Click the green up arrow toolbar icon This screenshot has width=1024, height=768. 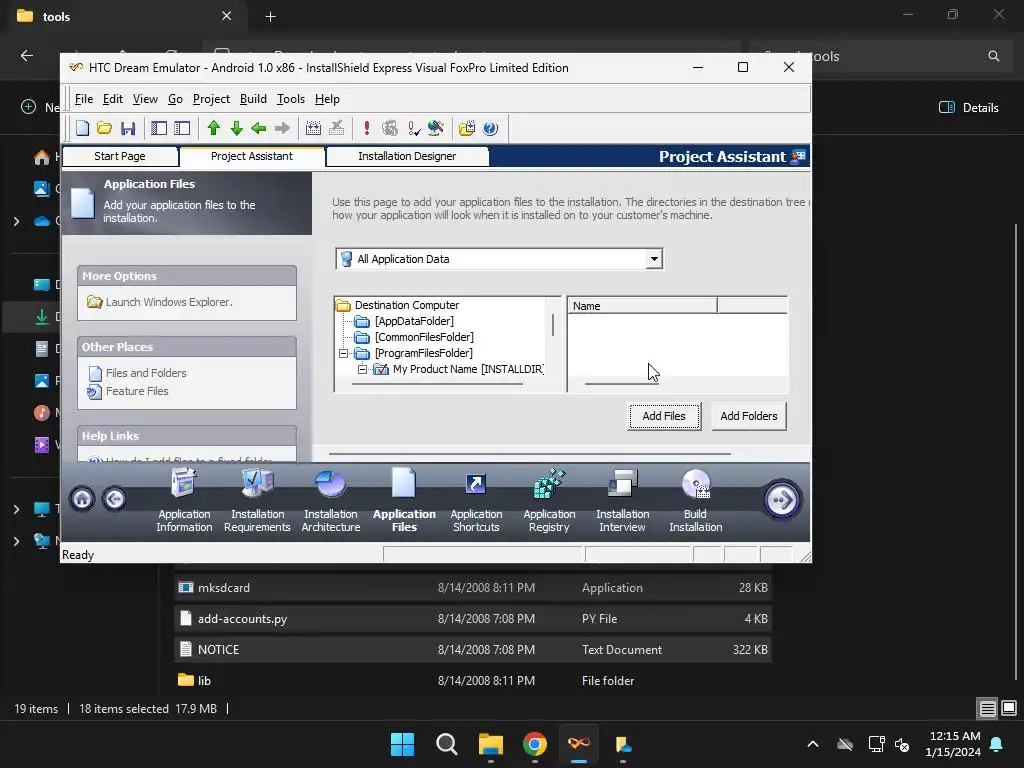pyautogui.click(x=214, y=128)
